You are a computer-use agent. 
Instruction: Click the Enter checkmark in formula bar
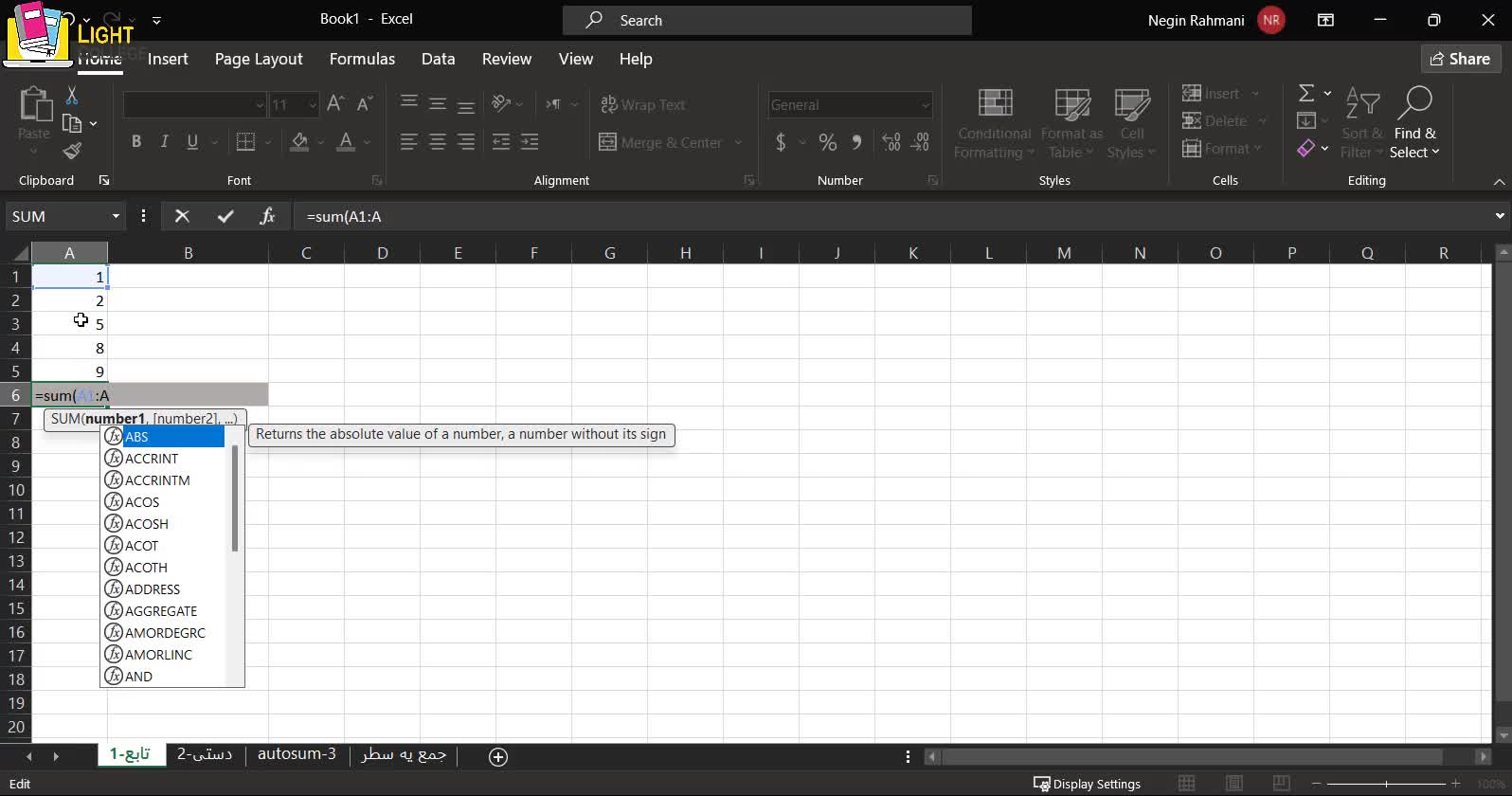coord(225,216)
